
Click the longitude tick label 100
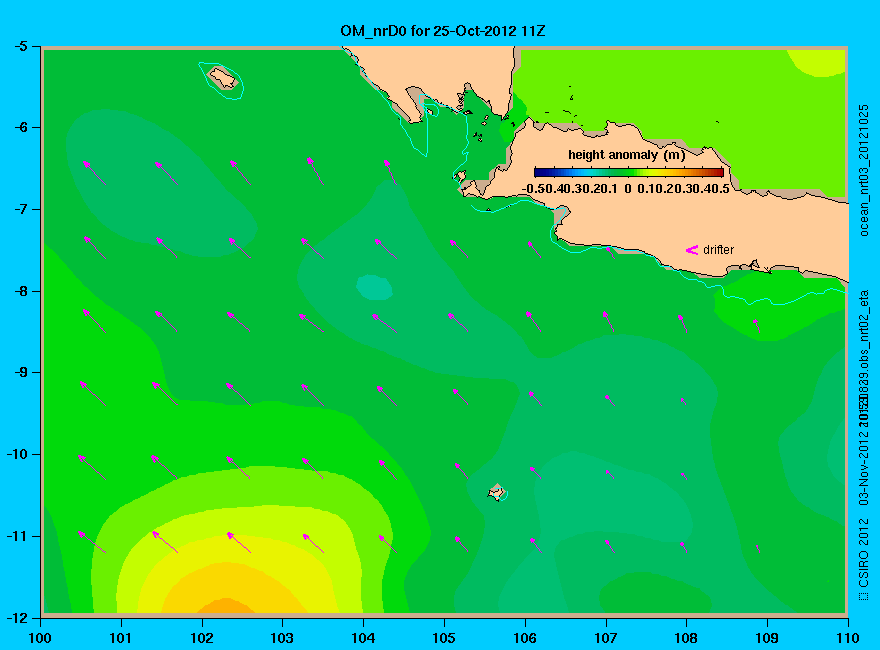click(x=40, y=638)
